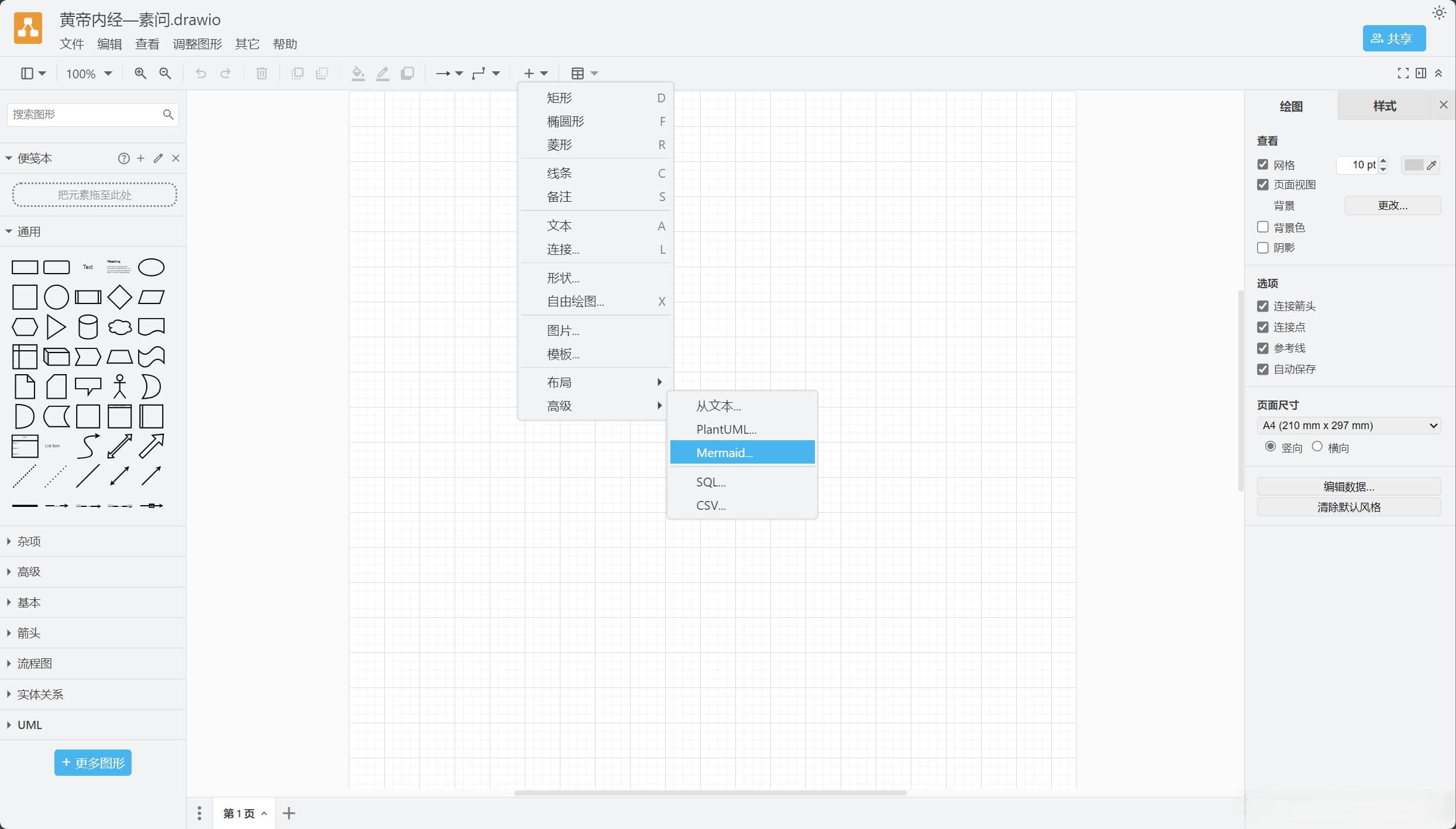Toggle fullscreen mode icon

click(x=1403, y=73)
